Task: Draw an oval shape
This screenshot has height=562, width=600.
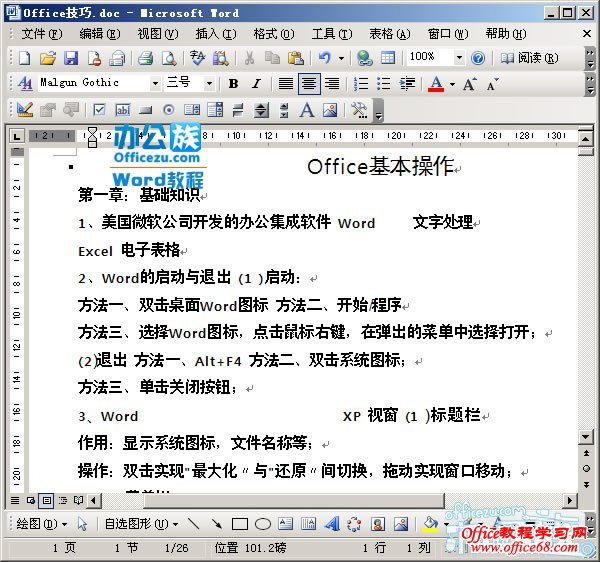Action: (x=263, y=524)
